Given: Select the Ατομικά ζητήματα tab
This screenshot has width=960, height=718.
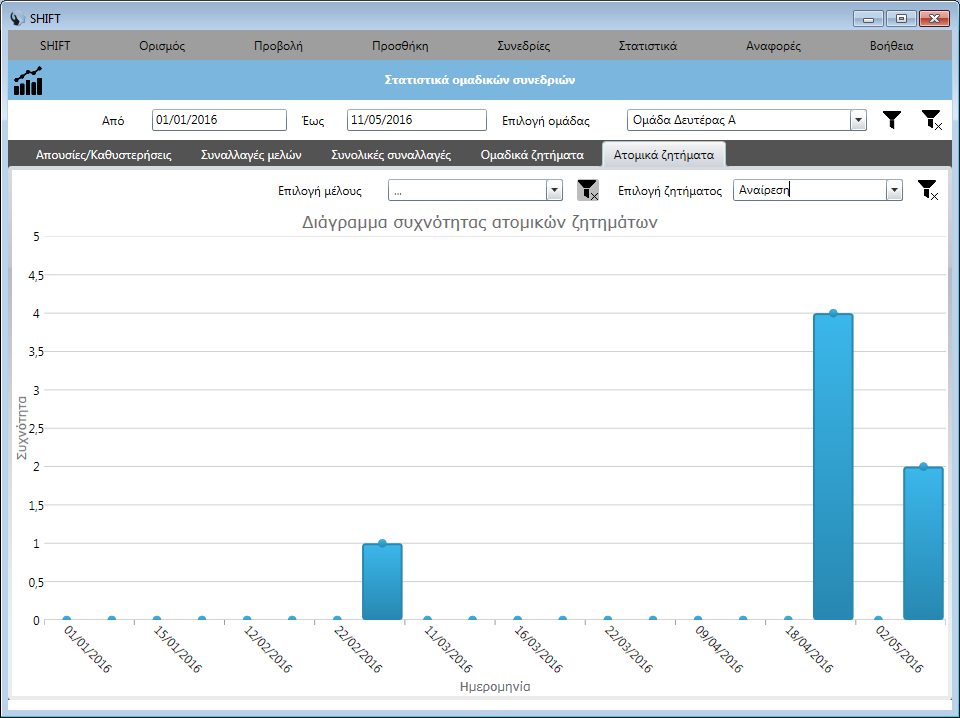Looking at the screenshot, I should [x=664, y=155].
